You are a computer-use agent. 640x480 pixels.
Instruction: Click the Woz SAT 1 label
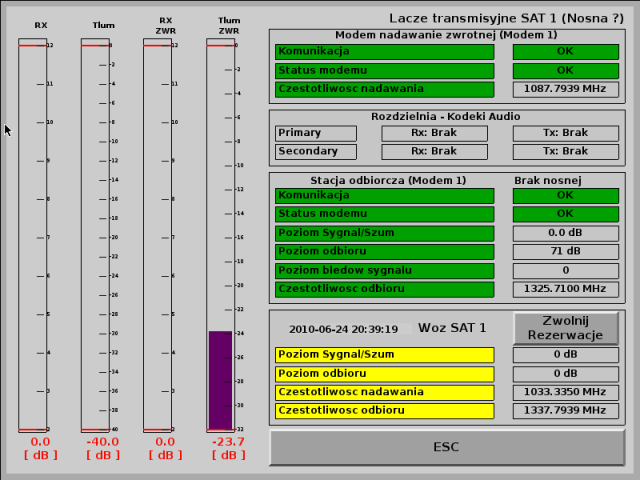point(452,328)
